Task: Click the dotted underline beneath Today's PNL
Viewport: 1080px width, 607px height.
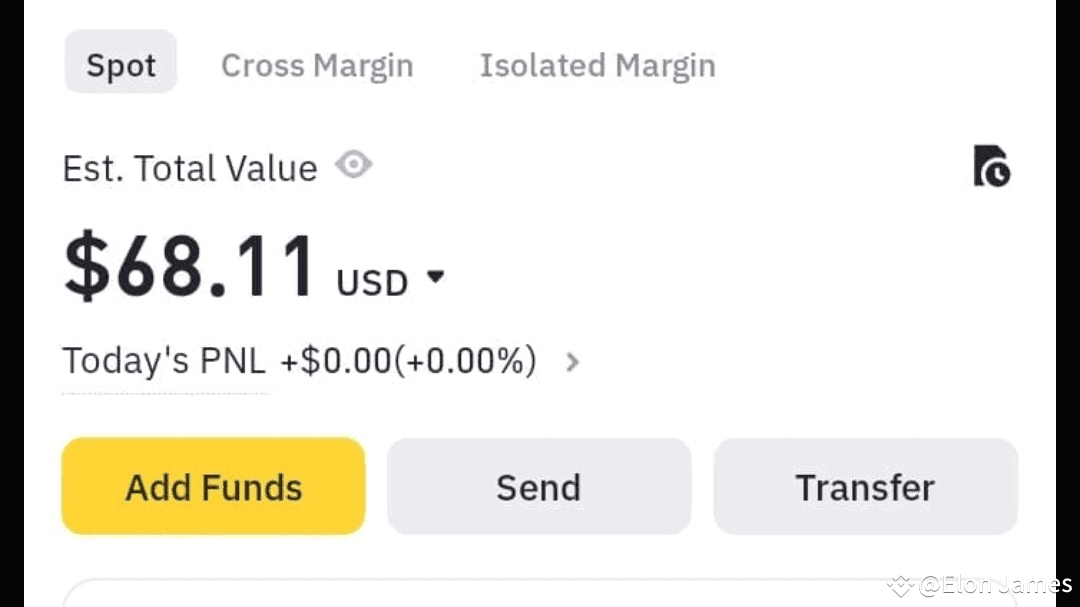Action: [x=164, y=392]
